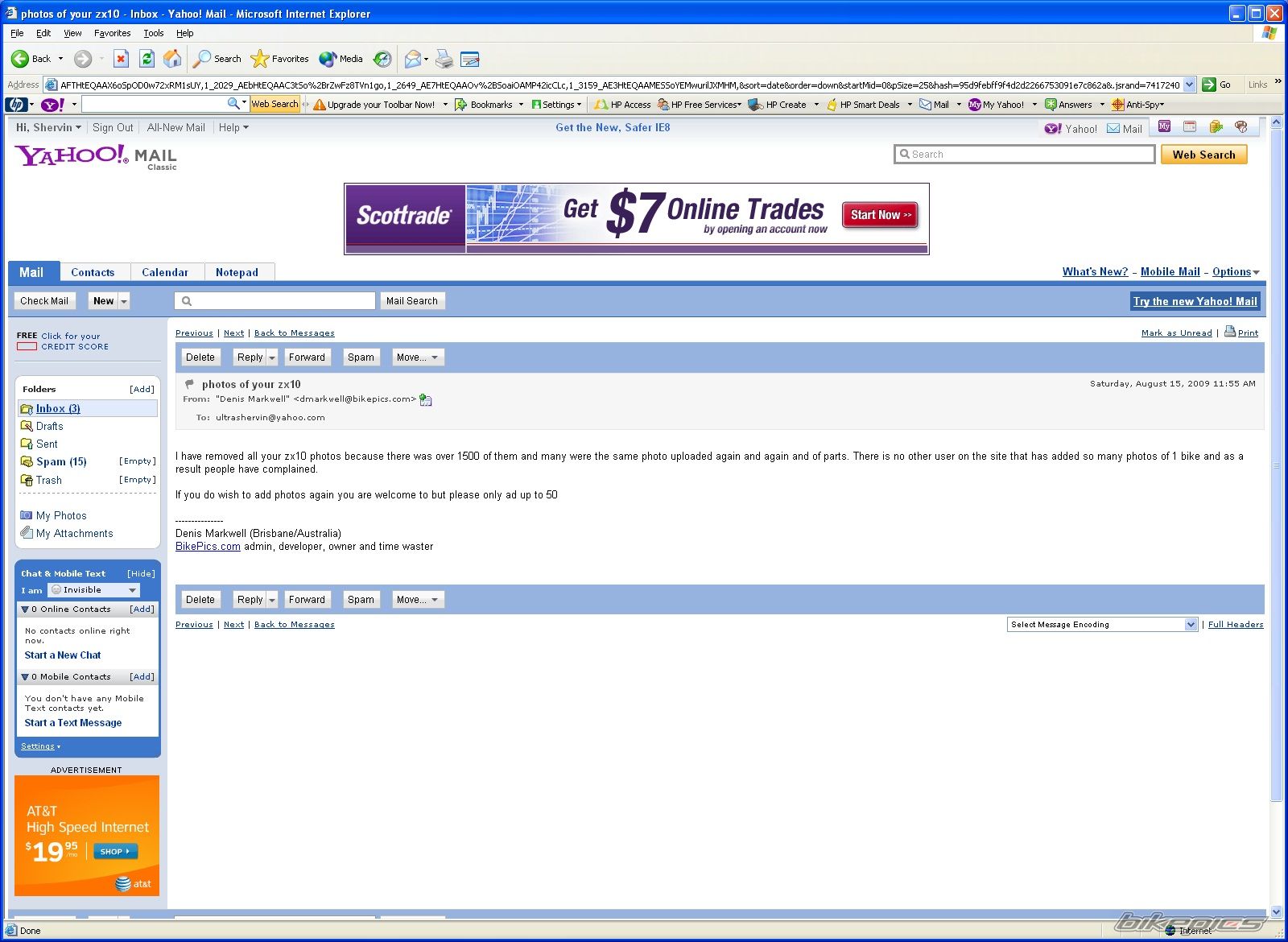Viewport: 1288px width, 942px height.
Task: Click Mark as Unread link
Action: (1176, 333)
